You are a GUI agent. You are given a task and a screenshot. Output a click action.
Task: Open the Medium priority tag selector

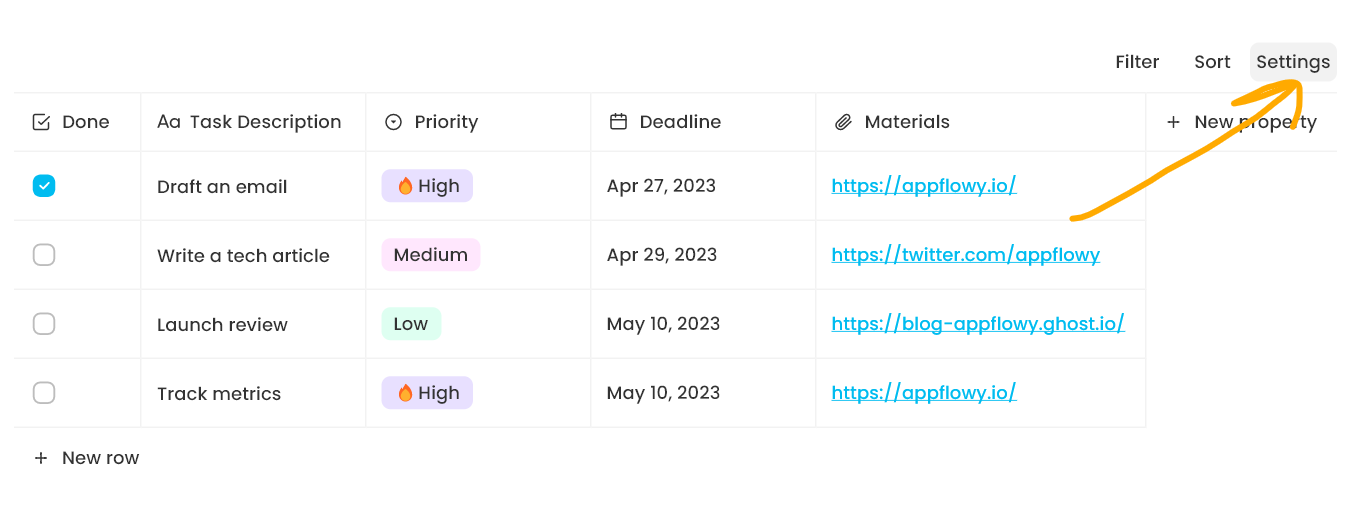pyautogui.click(x=431, y=255)
